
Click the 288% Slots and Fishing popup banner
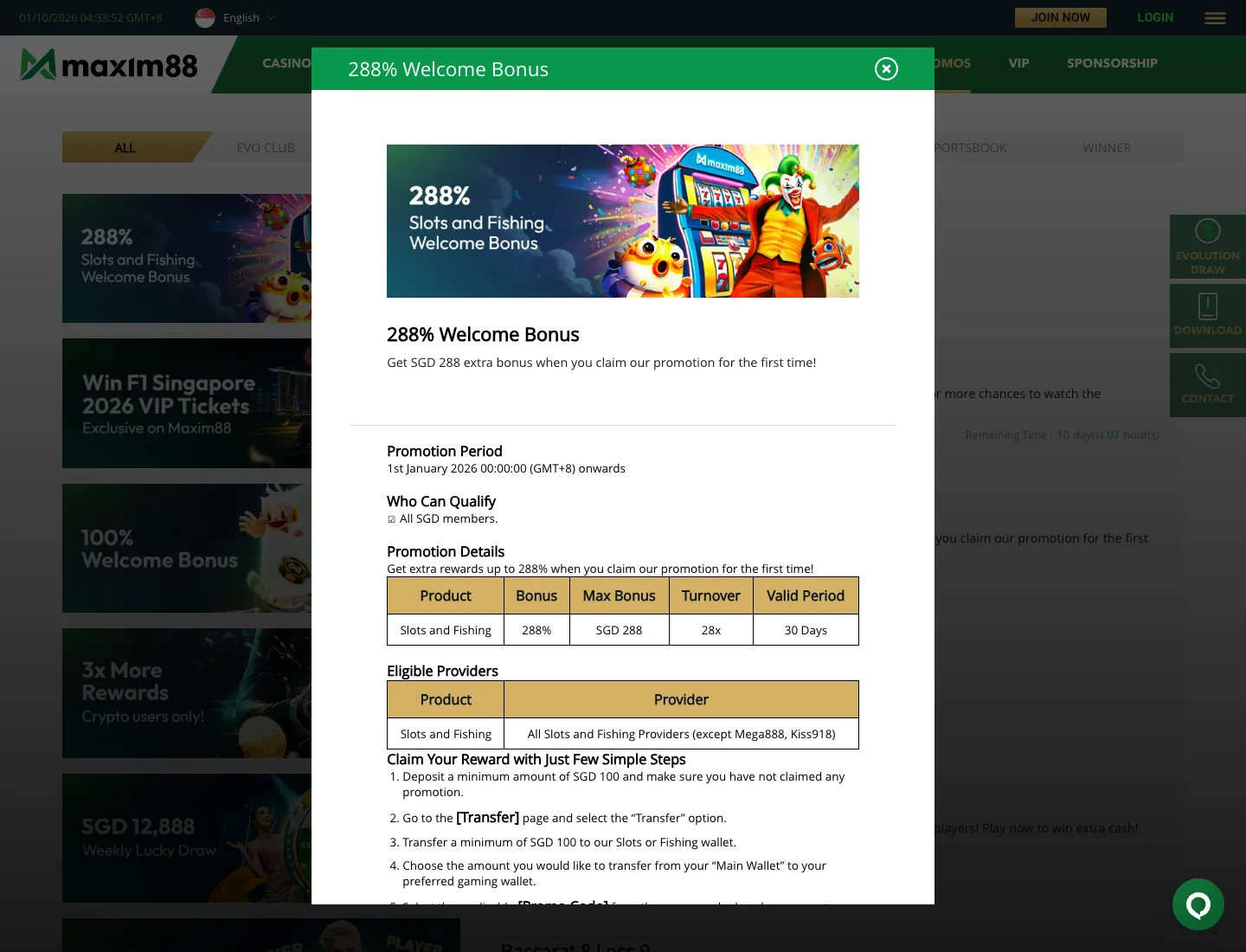[623, 222]
